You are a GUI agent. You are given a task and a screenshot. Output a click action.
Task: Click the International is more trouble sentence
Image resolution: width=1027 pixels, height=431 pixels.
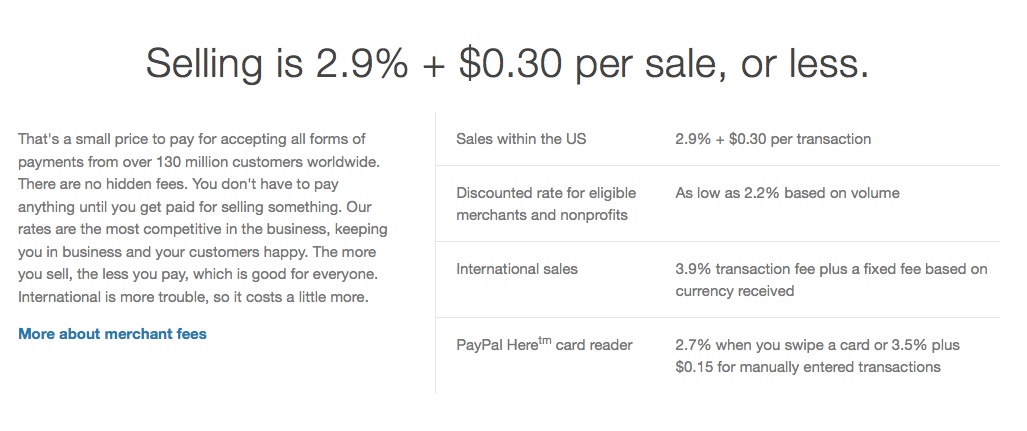click(193, 297)
